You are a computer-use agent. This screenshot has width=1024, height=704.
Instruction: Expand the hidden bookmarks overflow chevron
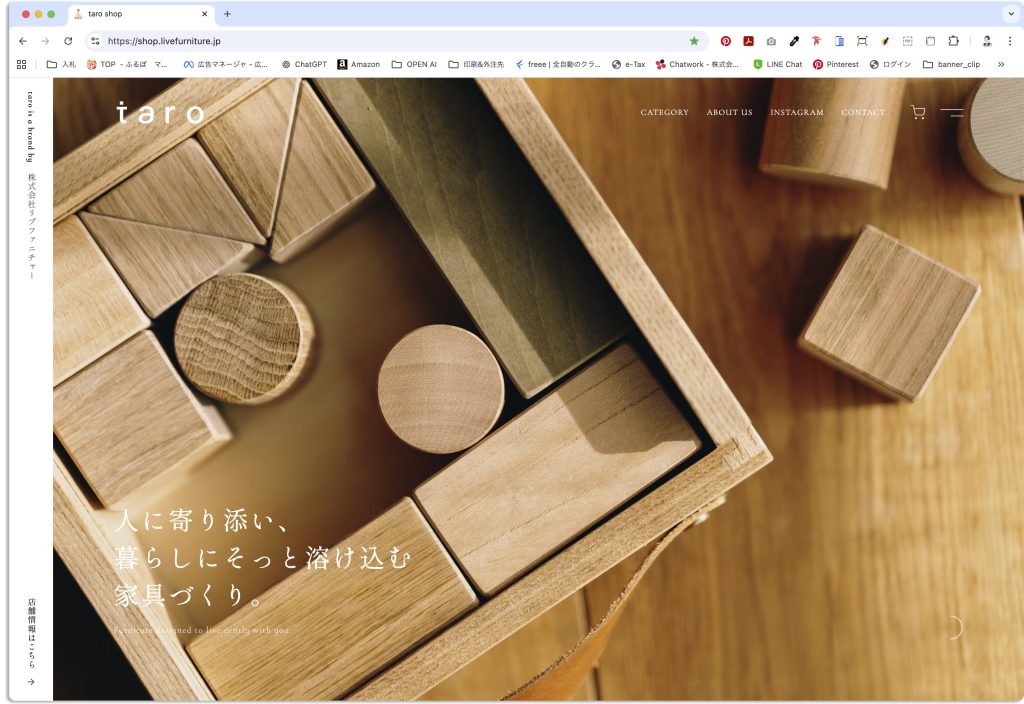[x=1000, y=64]
